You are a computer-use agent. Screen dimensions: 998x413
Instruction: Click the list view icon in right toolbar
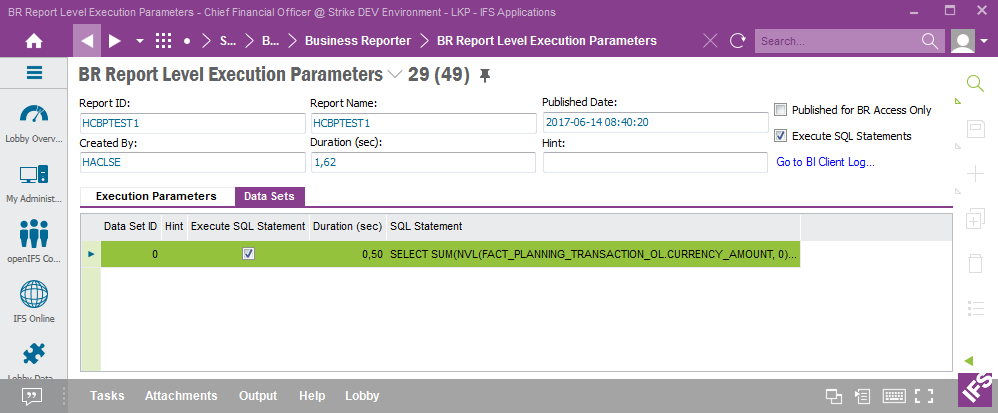975,308
